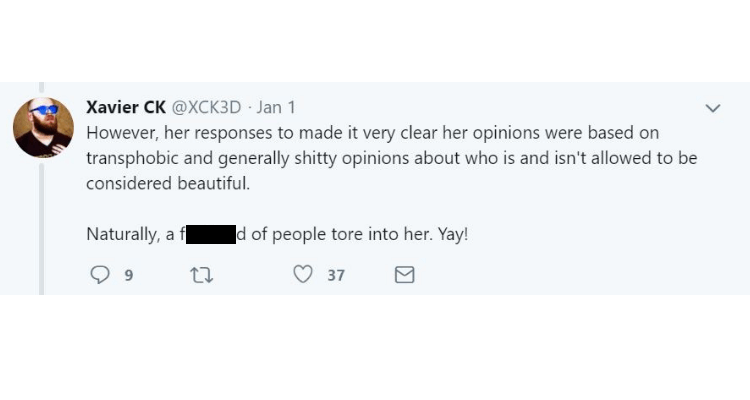Open the @XCK3D handle link
Image resolution: width=750 pixels, height=400 pixels.
point(207,107)
